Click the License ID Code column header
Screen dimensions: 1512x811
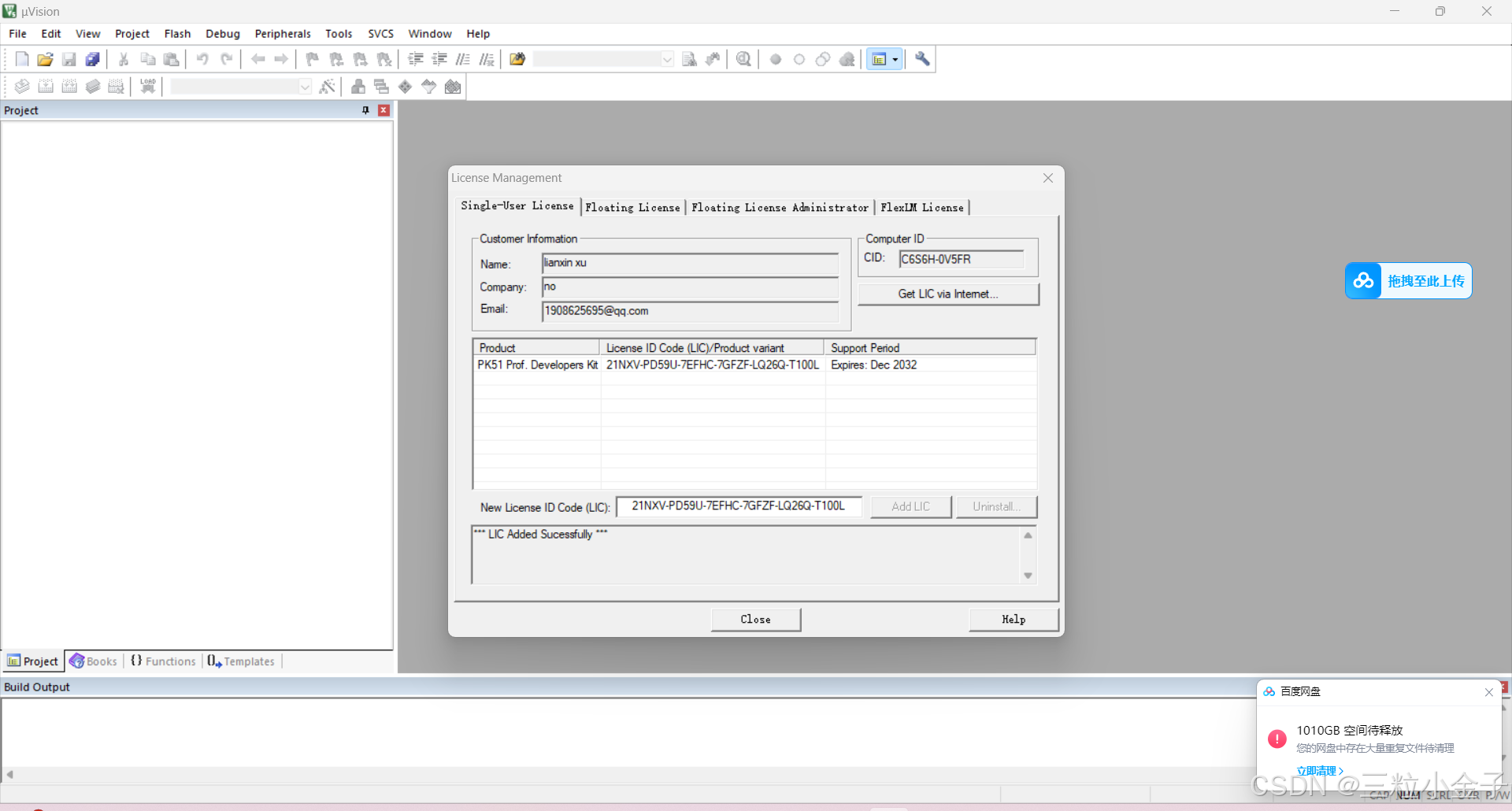tap(712, 347)
